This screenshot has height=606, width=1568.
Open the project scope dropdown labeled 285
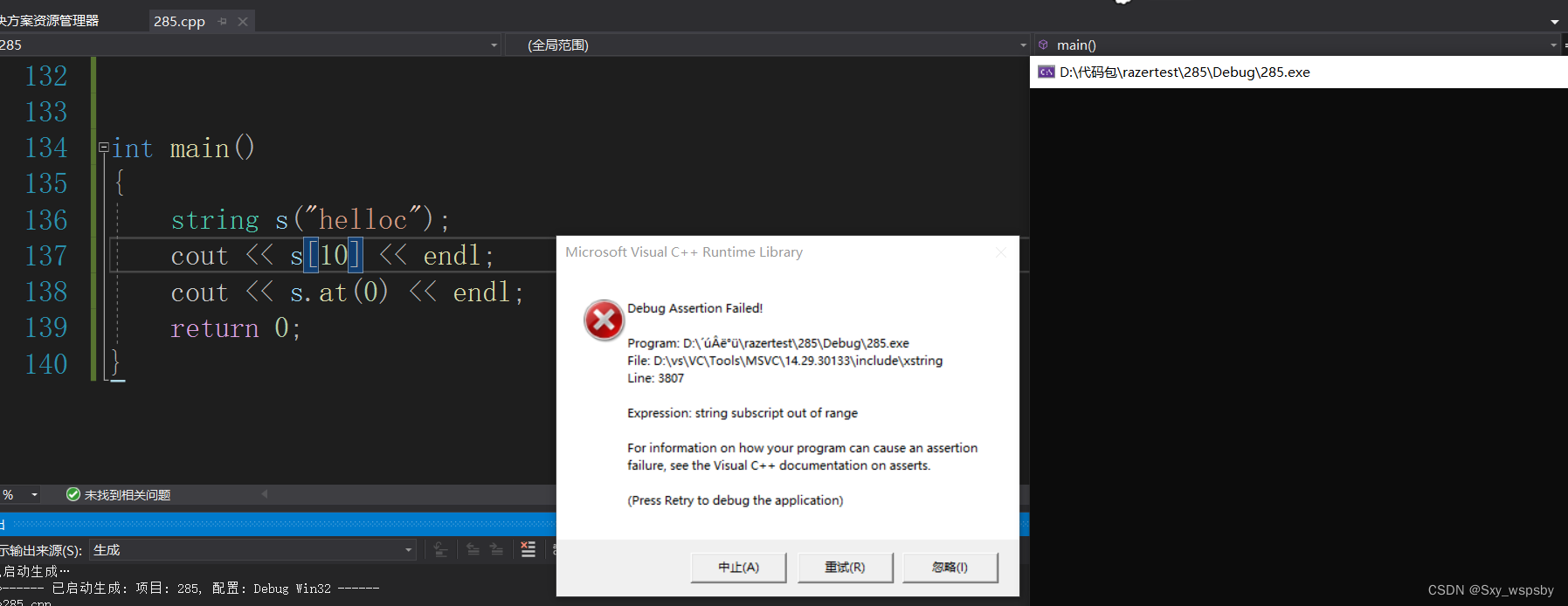click(x=494, y=45)
